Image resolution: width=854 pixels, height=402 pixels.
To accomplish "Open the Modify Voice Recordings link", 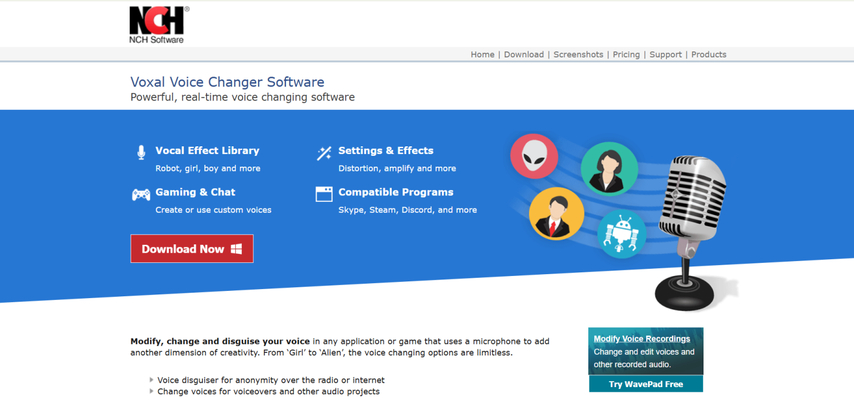I will pyautogui.click(x=642, y=339).
